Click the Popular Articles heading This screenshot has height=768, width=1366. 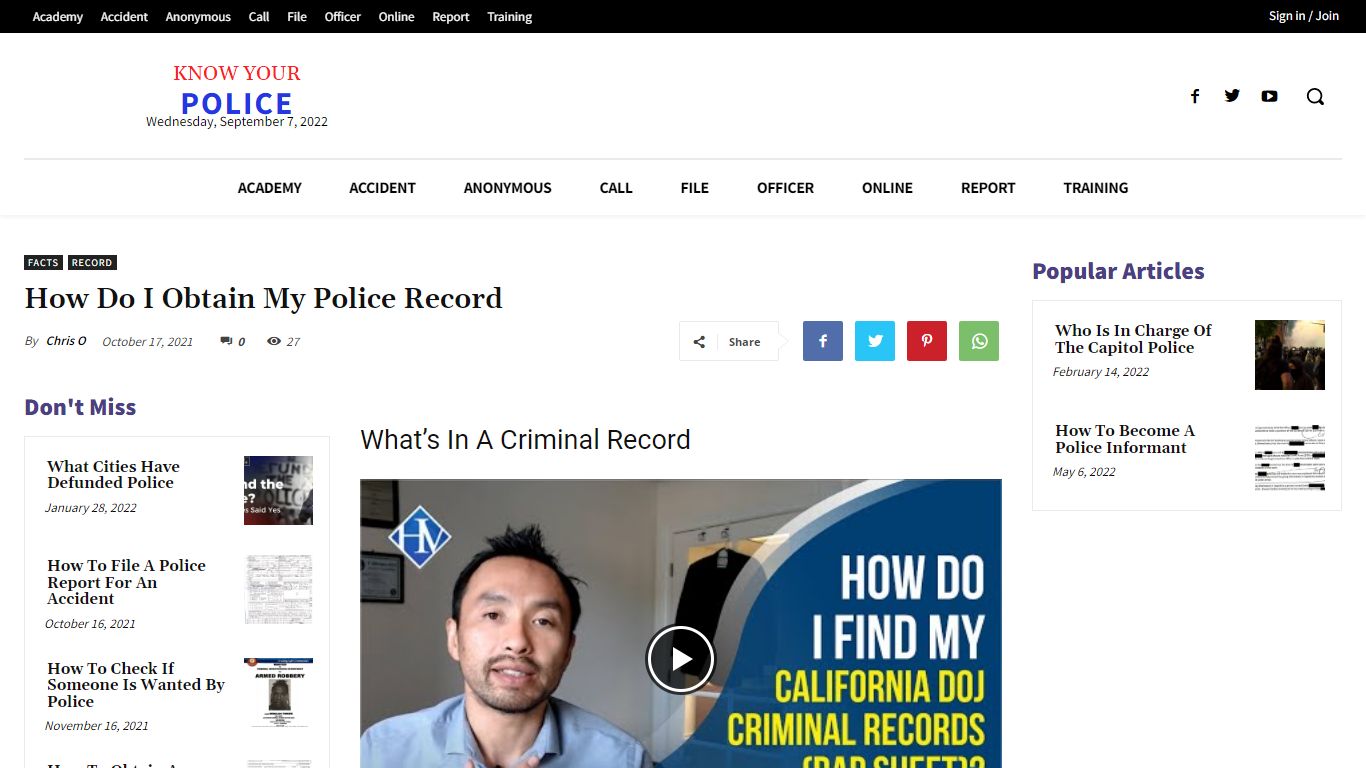pos(1118,271)
